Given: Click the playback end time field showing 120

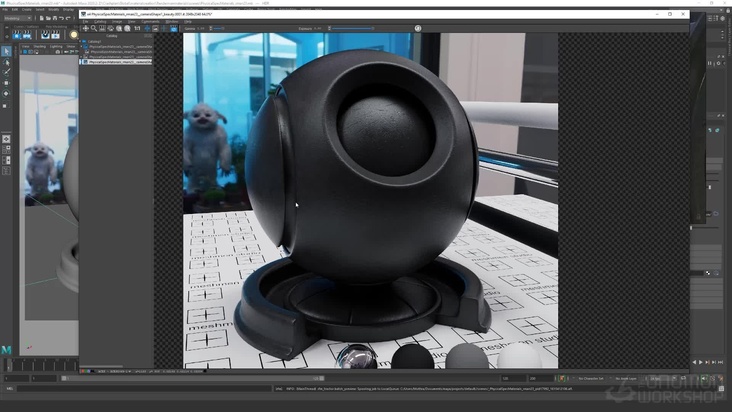Looking at the screenshot, I should [513, 378].
